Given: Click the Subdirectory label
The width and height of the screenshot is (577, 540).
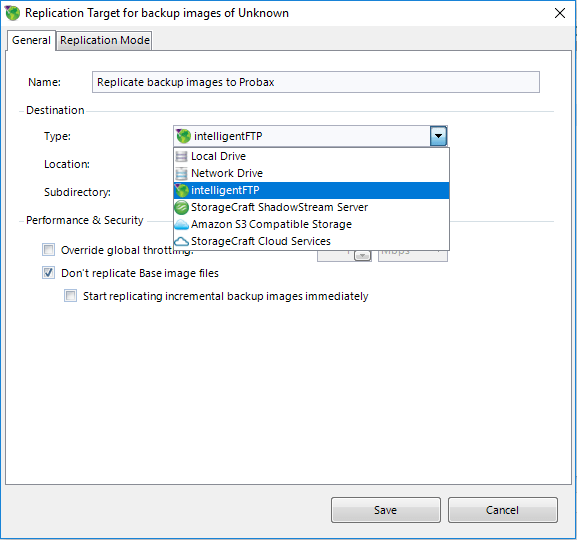Looking at the screenshot, I should 77,192.
